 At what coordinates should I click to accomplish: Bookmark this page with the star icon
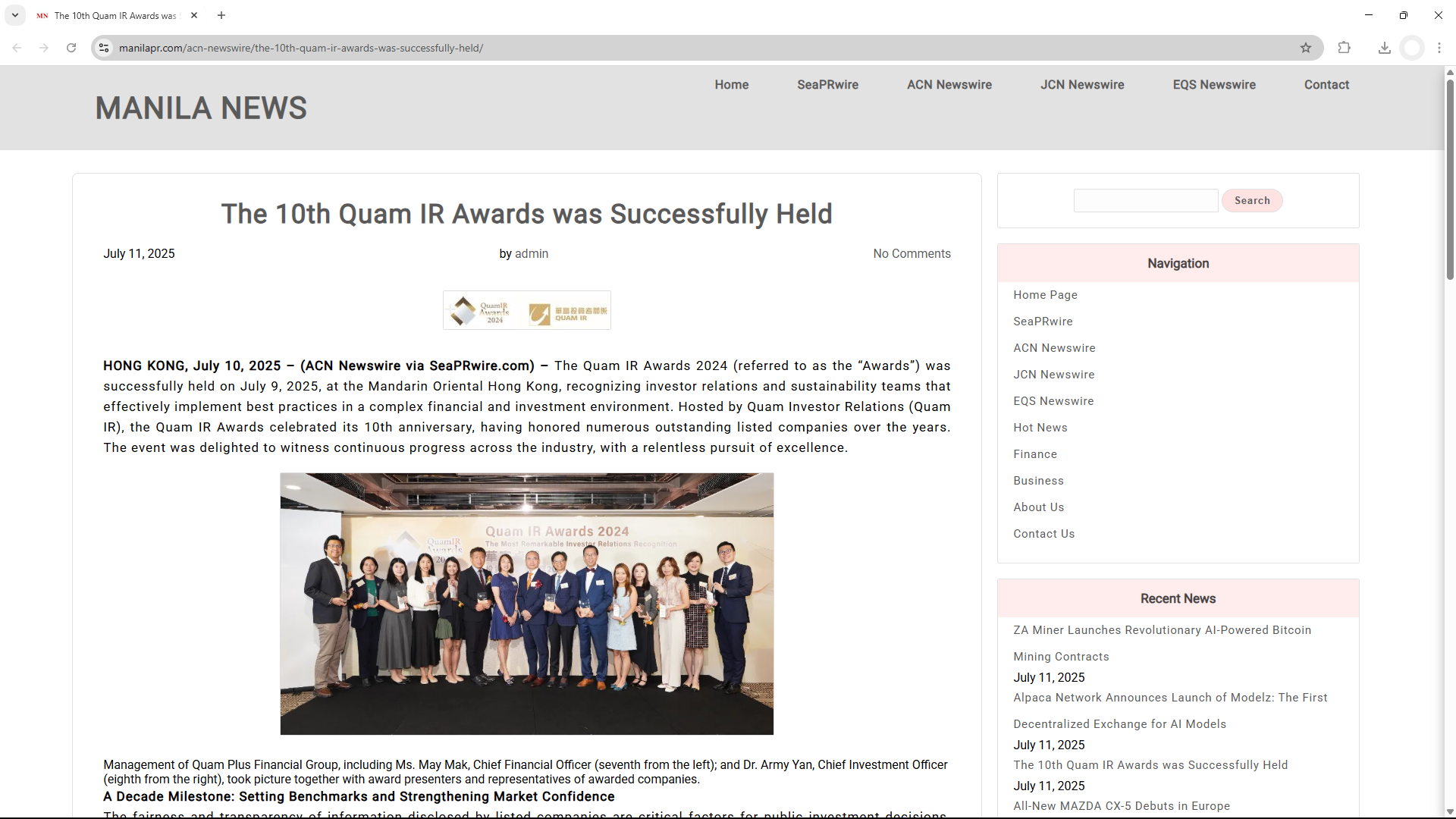click(1306, 48)
